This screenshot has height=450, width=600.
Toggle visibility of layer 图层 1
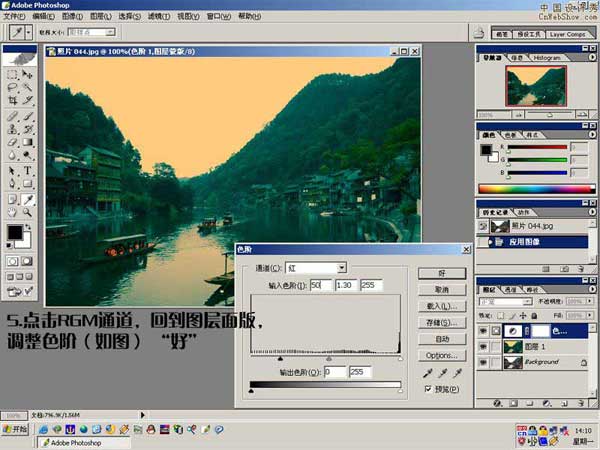pyautogui.click(x=483, y=347)
